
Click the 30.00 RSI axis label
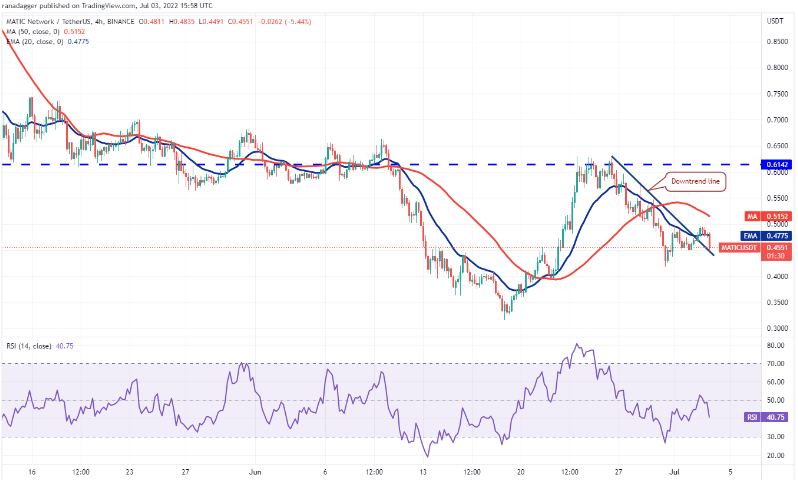coord(776,437)
